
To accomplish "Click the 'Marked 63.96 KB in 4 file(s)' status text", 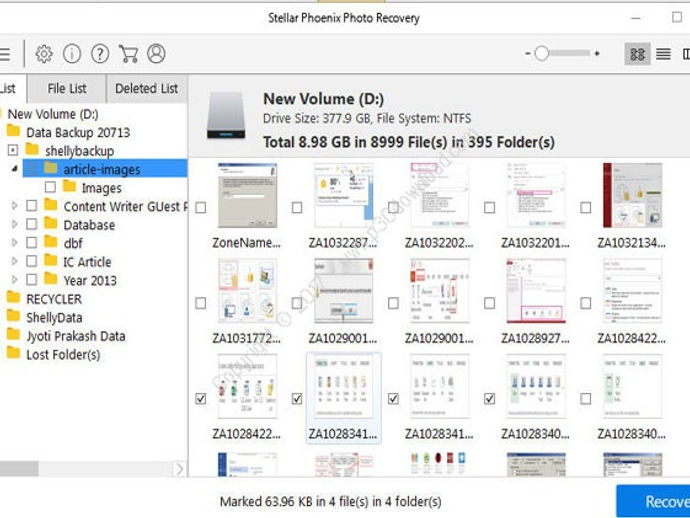I will tap(330, 502).
